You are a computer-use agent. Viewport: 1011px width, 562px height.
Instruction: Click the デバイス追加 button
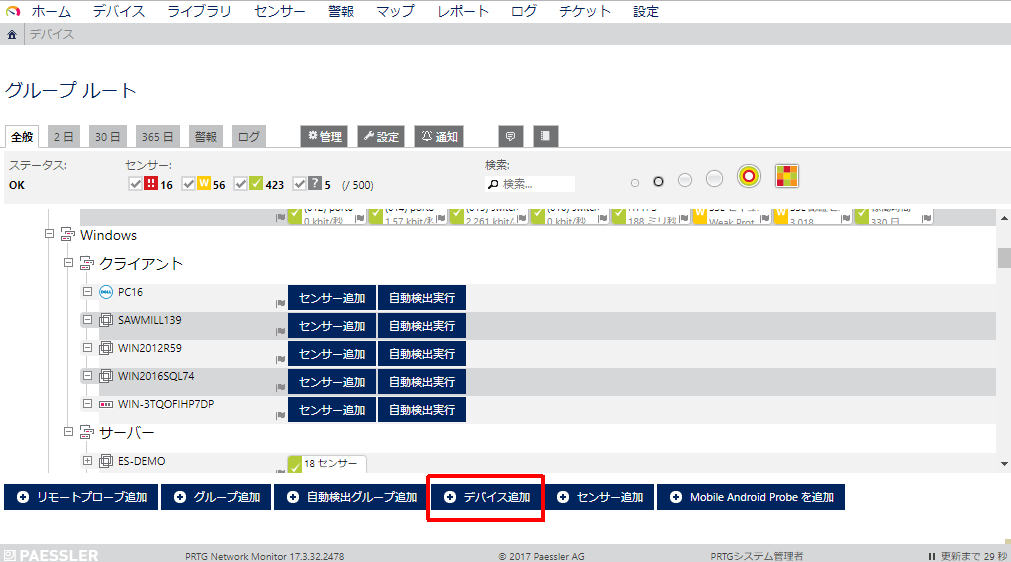coord(487,497)
